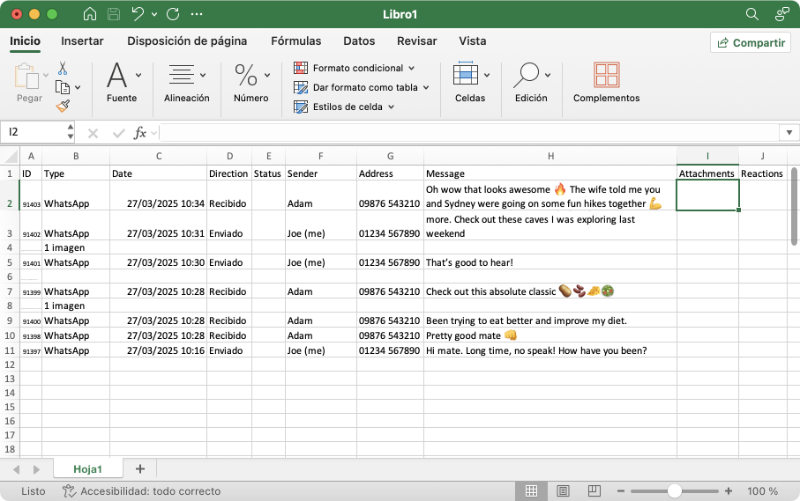Viewport: 800px width, 501px height.
Task: Select column C header
Action: click(x=158, y=156)
